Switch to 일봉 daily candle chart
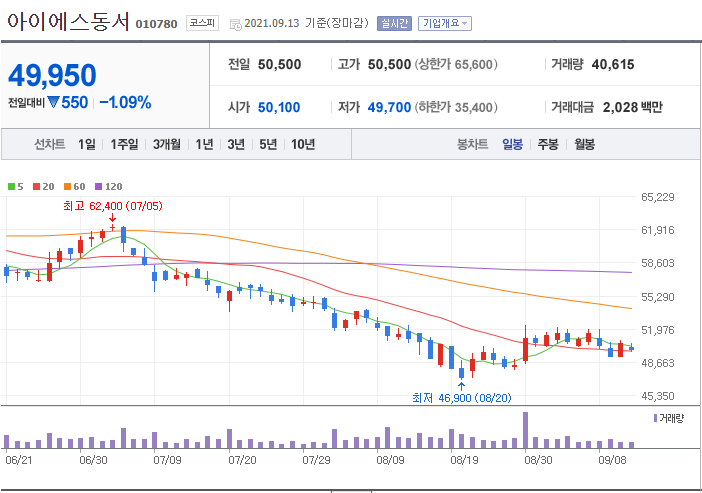Screen dimensions: 702x493 click(x=513, y=144)
